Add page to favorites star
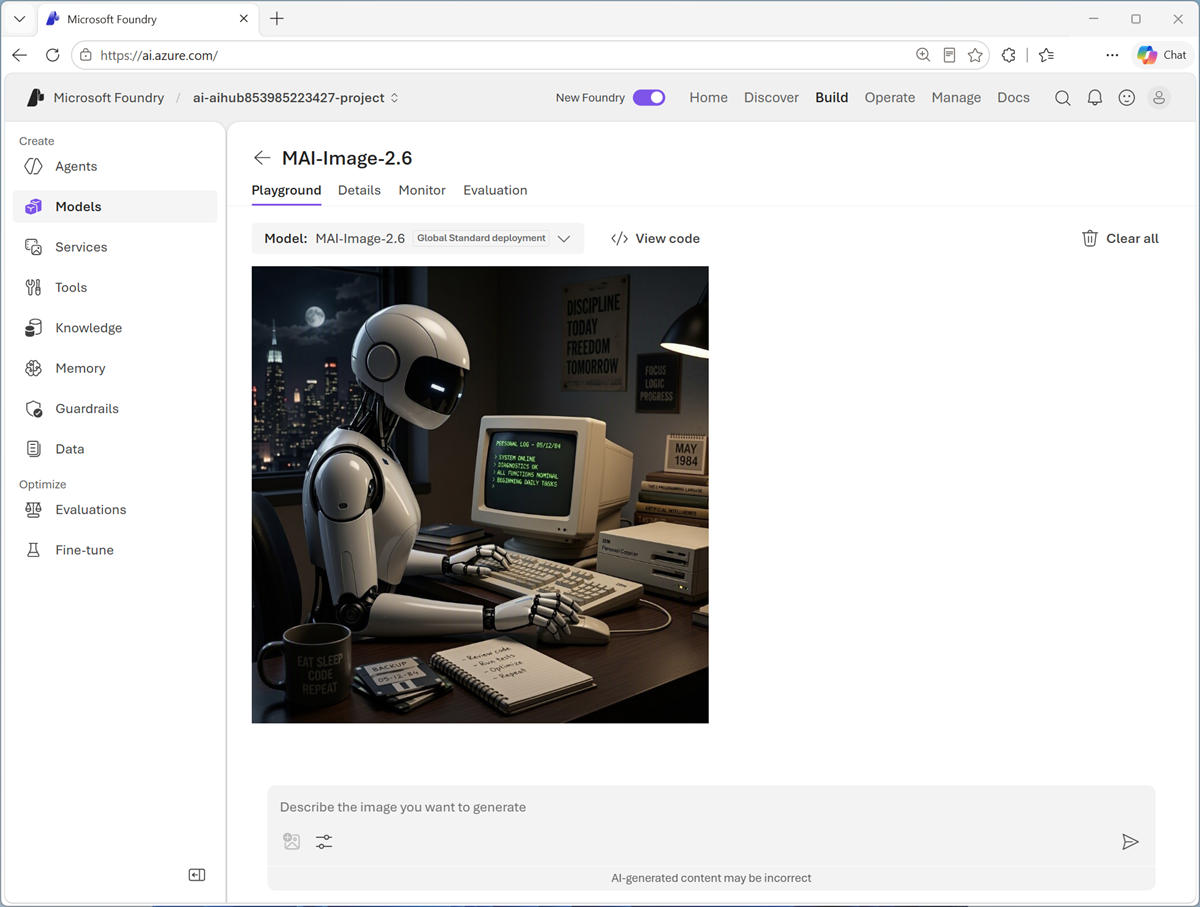The height and width of the screenshot is (907, 1200). click(x=975, y=55)
